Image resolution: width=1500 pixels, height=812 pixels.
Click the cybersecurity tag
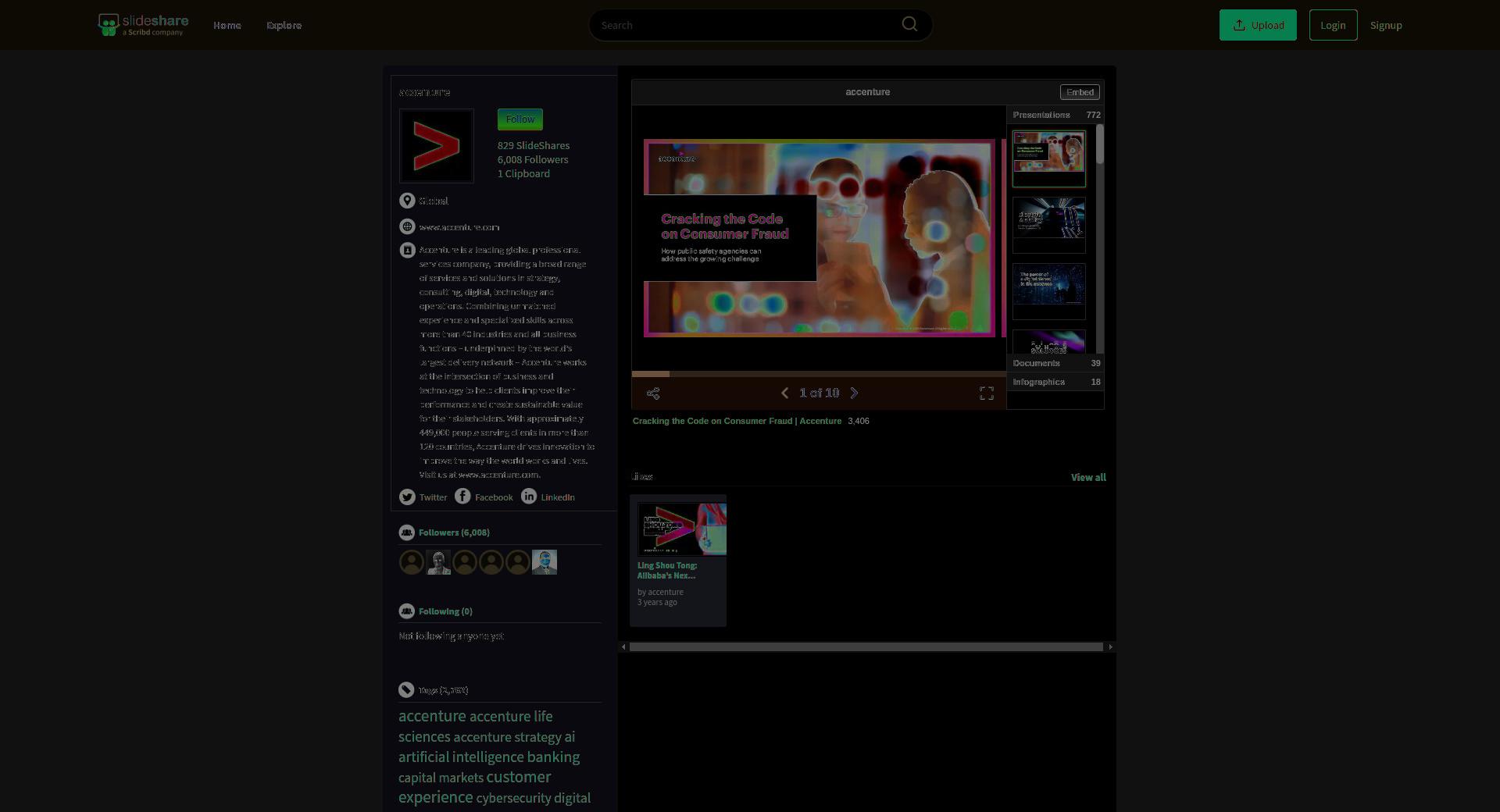tap(513, 798)
